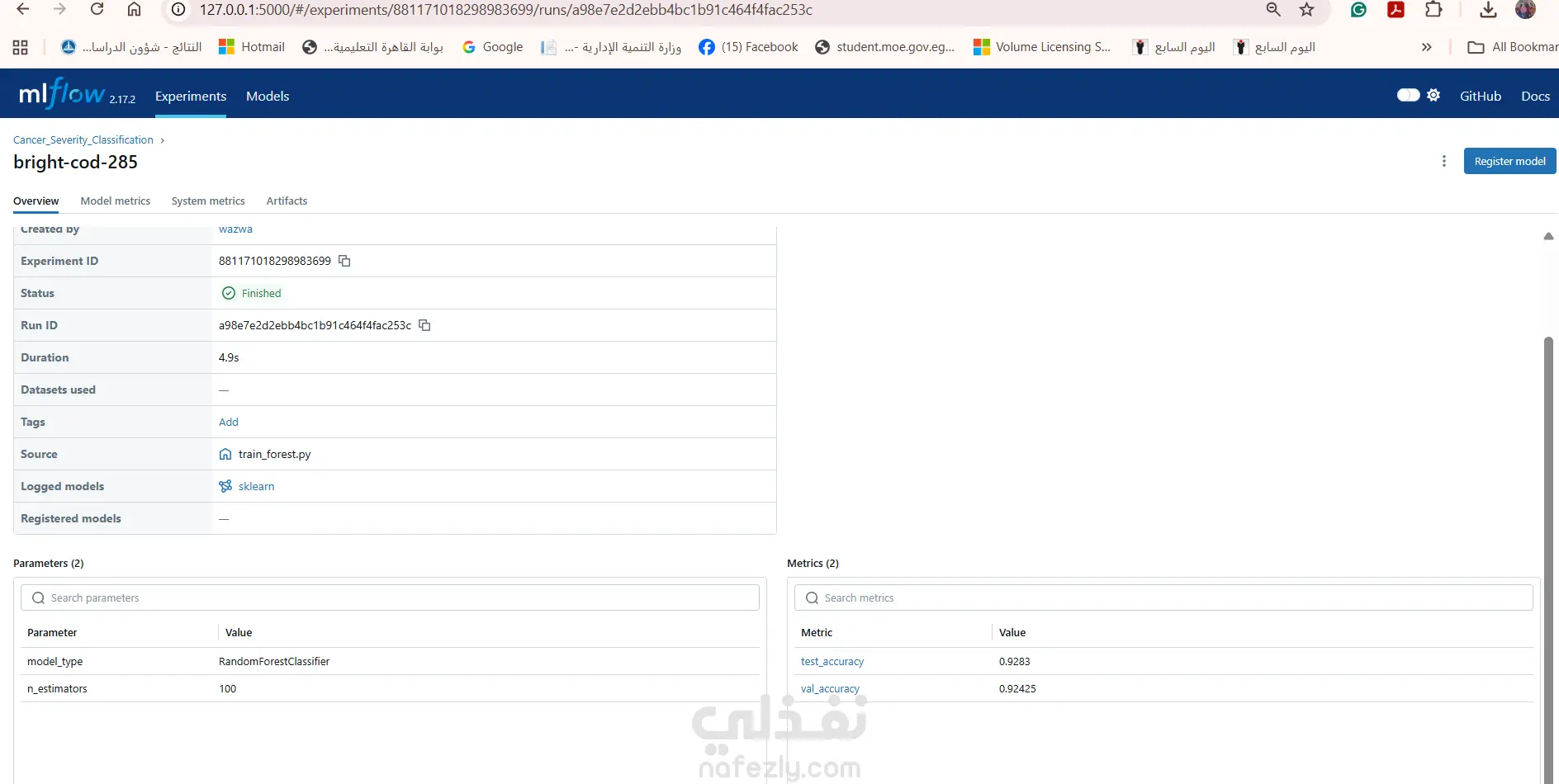Open the browser zoom magnifier icon
The image size is (1559, 784).
[x=1273, y=10]
